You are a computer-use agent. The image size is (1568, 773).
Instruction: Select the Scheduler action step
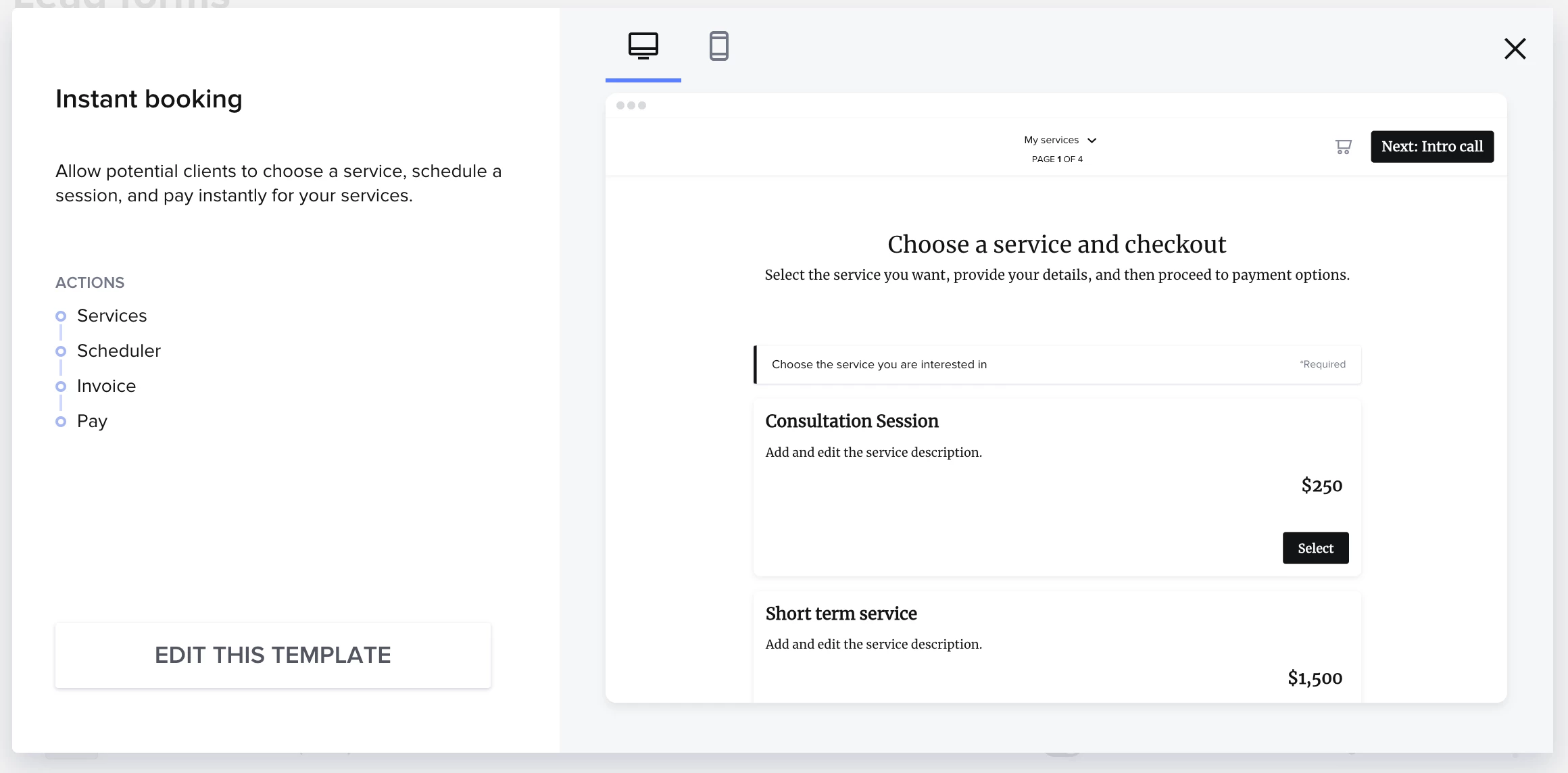[x=118, y=351]
